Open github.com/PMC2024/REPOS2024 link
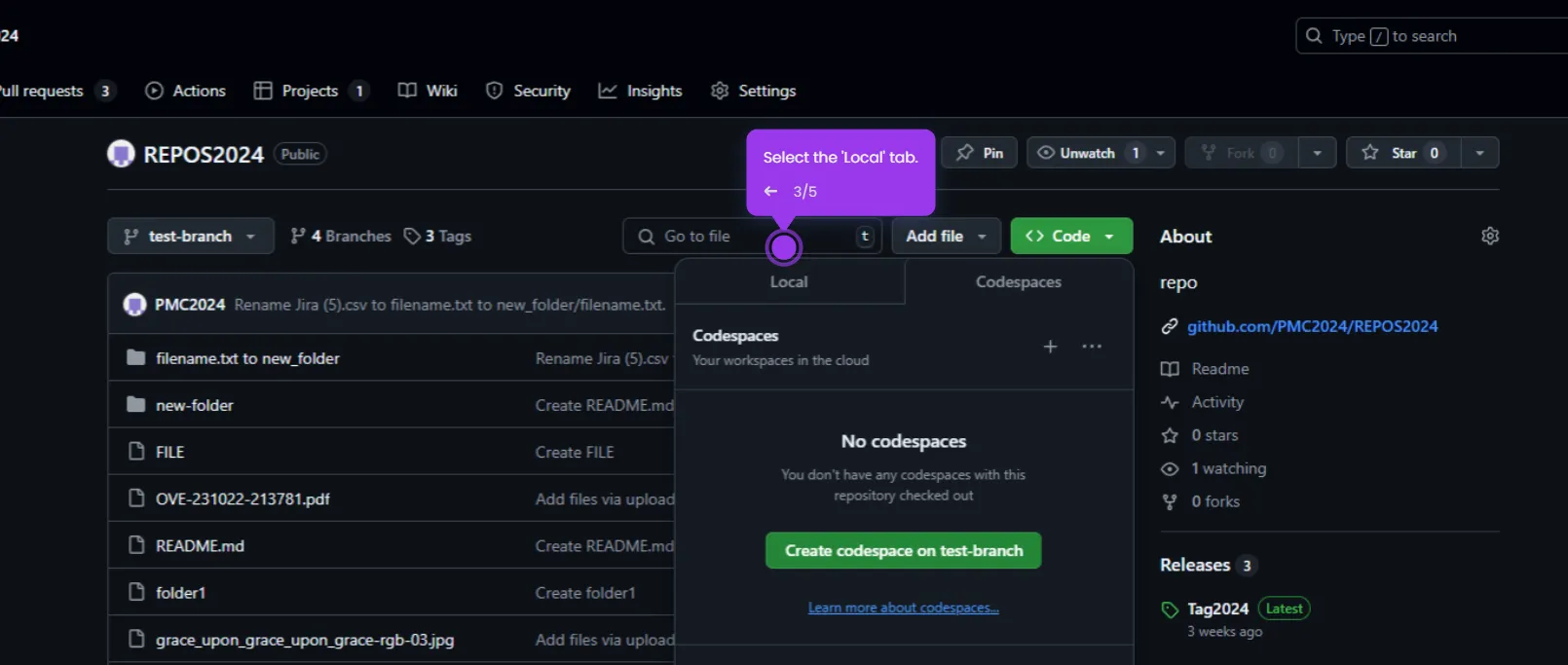 pos(1312,326)
